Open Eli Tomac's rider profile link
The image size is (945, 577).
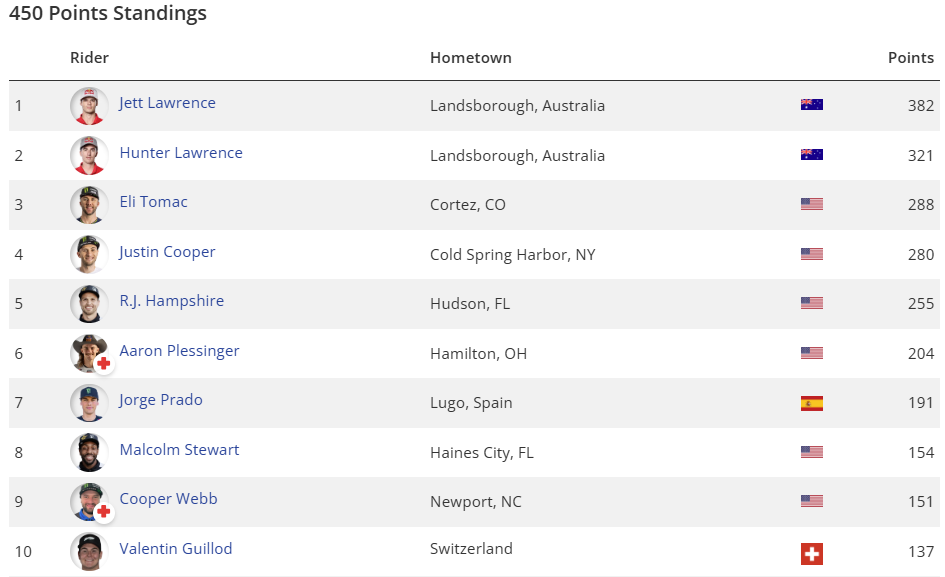coord(153,202)
